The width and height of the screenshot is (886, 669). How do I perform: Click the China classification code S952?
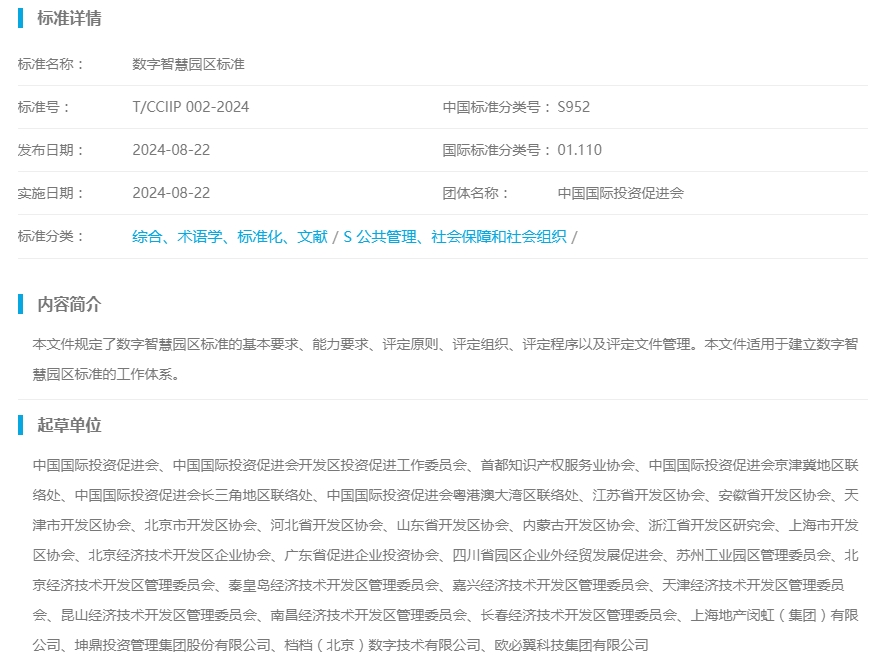point(574,107)
